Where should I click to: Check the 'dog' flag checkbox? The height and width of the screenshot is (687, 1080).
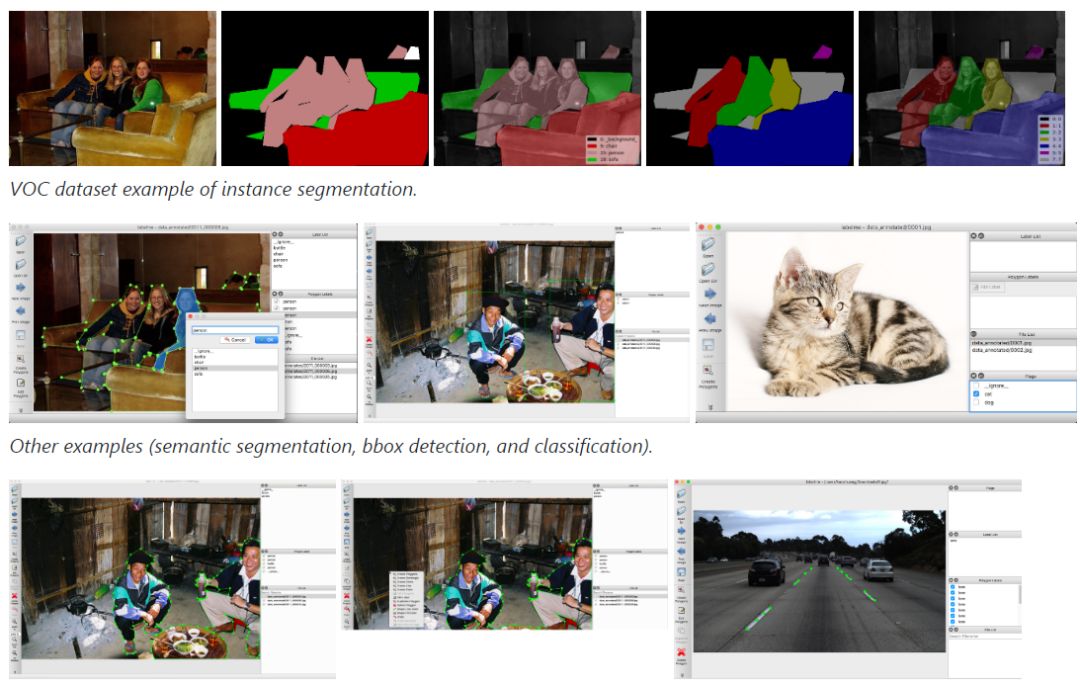977,403
